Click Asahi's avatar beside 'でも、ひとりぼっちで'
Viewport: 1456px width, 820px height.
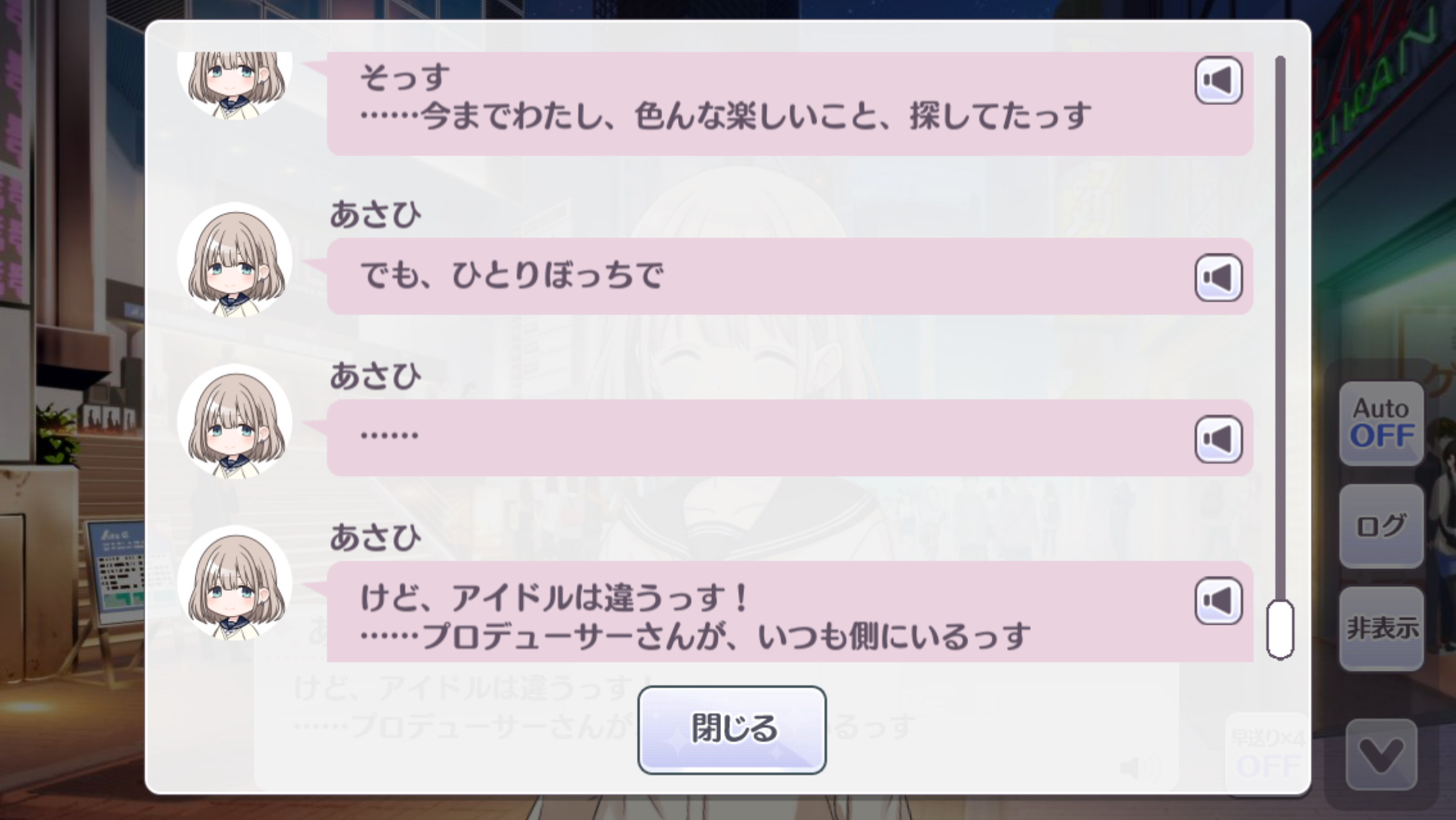(x=234, y=261)
